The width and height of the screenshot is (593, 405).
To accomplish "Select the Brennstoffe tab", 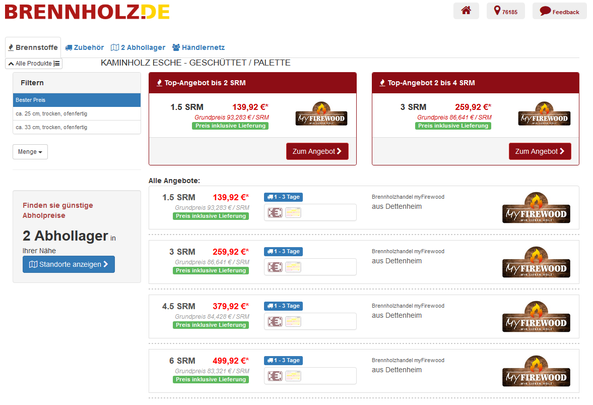I will coord(33,48).
